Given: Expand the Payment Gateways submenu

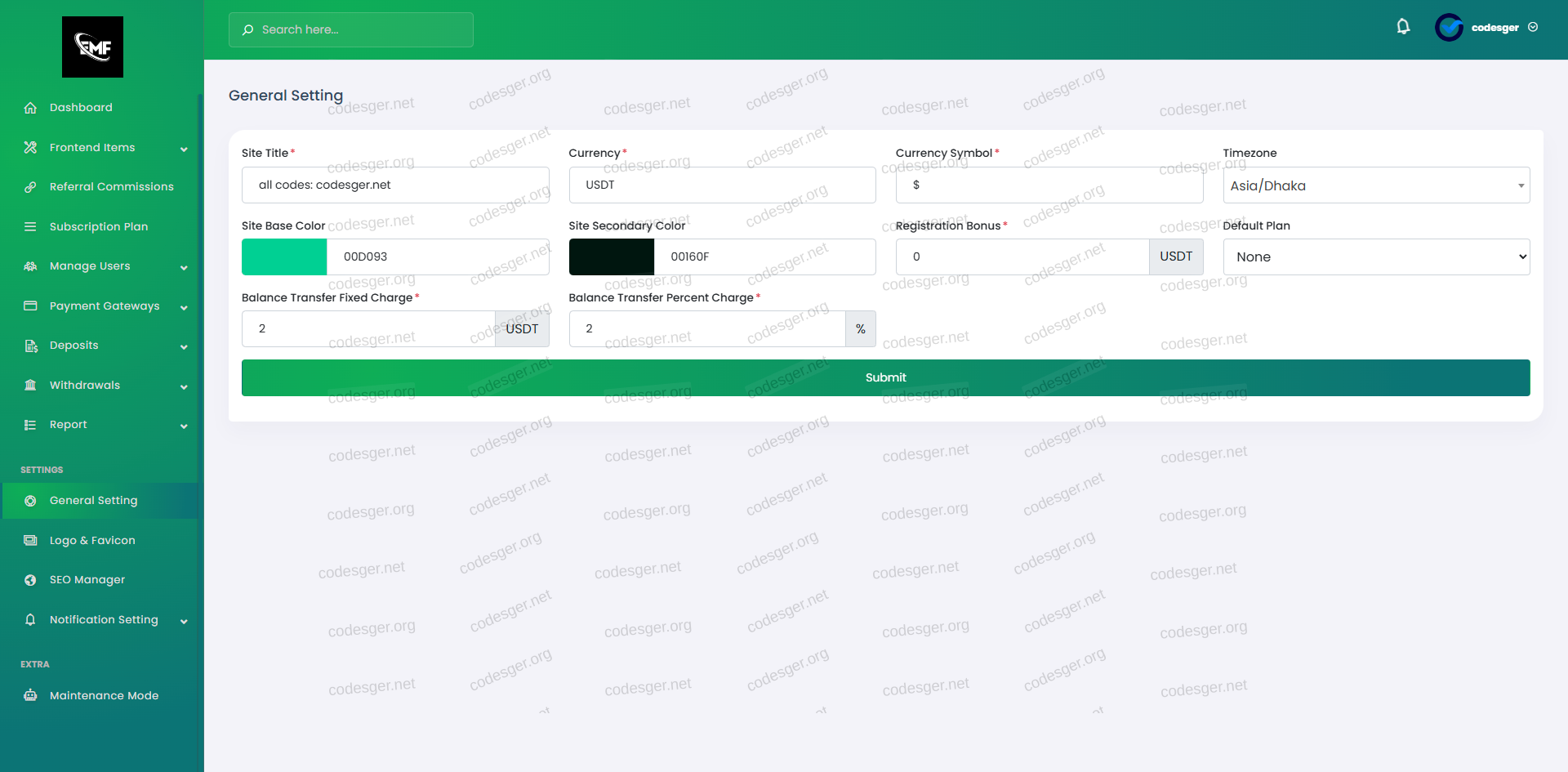Looking at the screenshot, I should 184,307.
